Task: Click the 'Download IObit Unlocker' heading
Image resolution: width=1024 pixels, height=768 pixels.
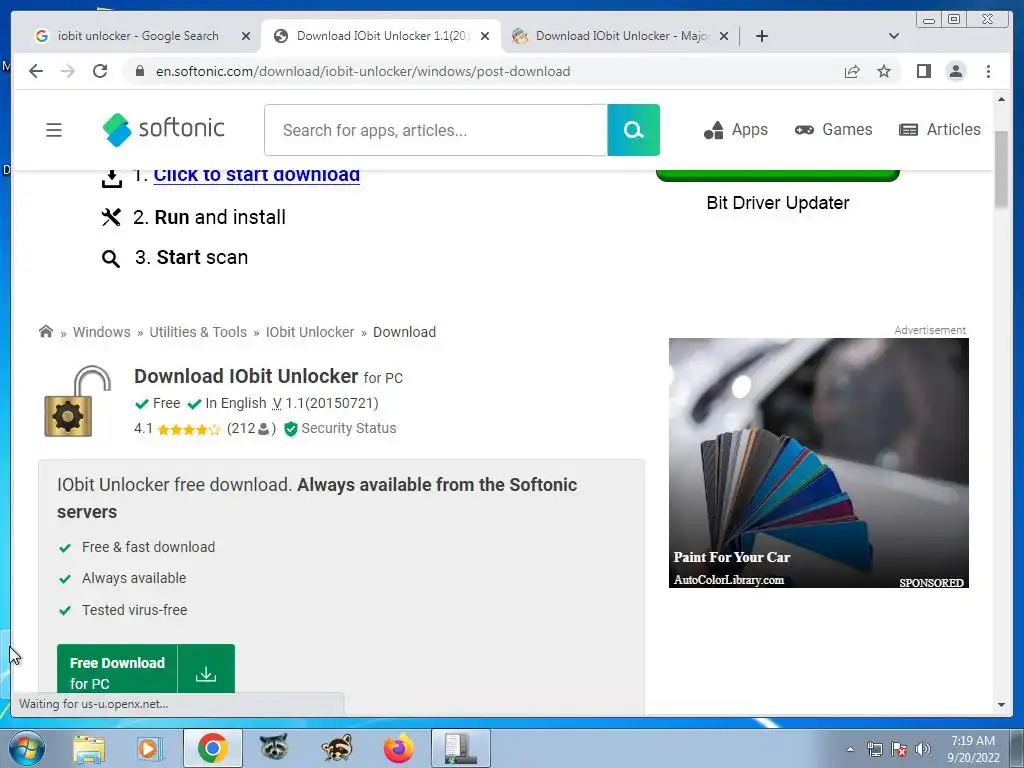Action: tap(246, 376)
